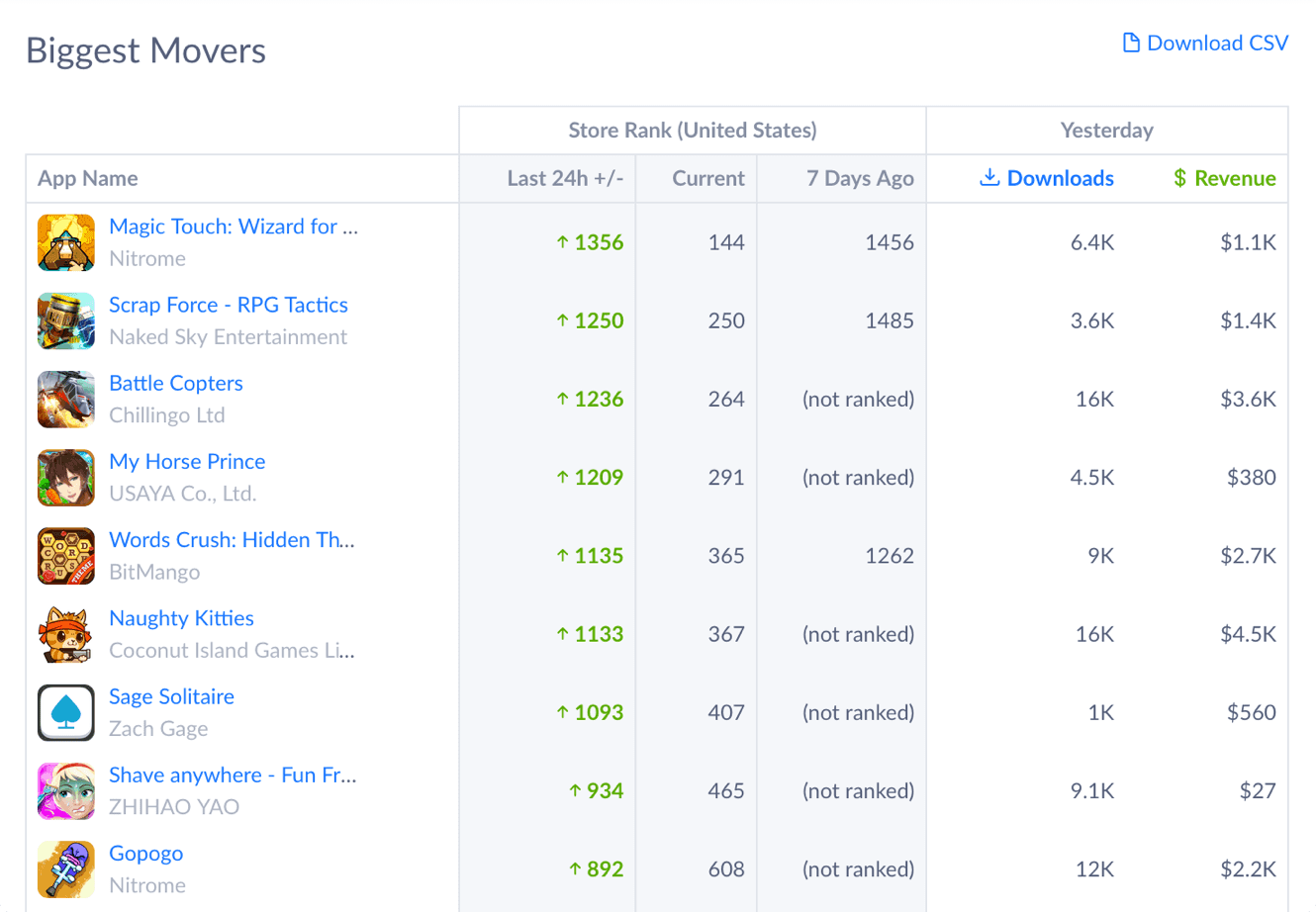Click publisher BitMango
This screenshot has width=1316, height=912.
[x=154, y=572]
